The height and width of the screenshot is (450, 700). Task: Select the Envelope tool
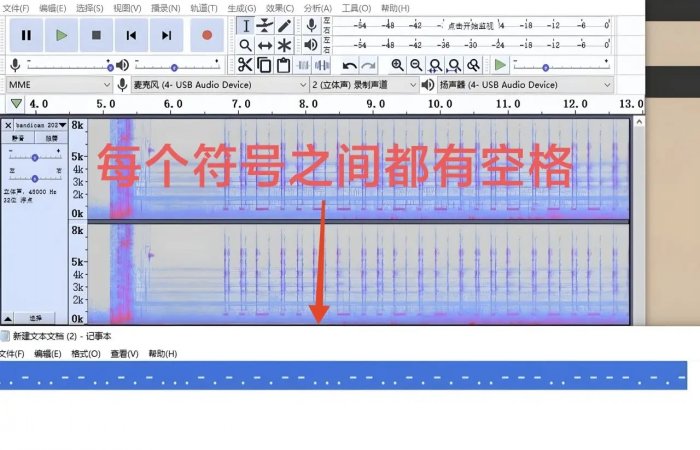coord(265,25)
